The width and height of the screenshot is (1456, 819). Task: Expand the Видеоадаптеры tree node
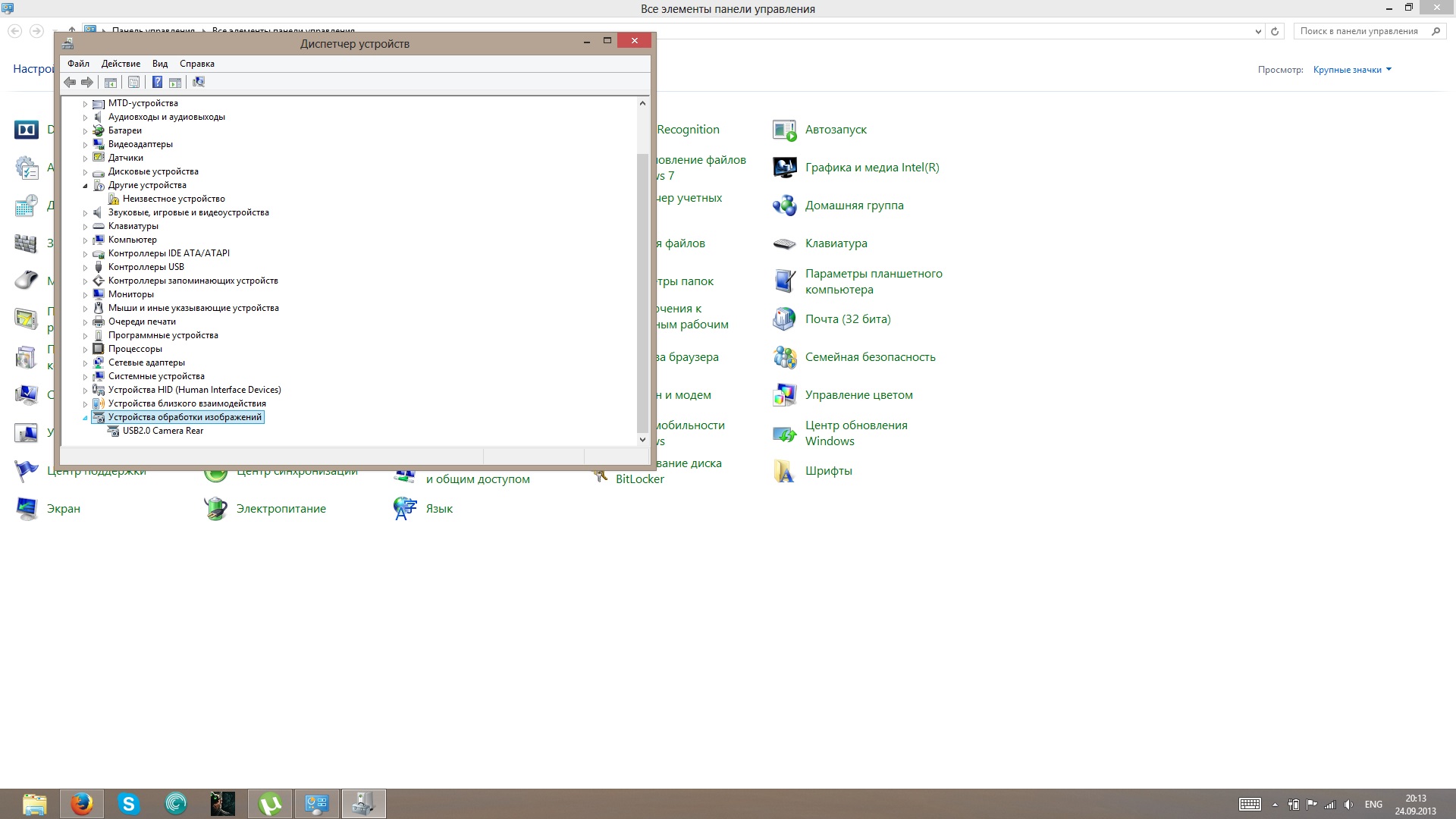coord(86,145)
